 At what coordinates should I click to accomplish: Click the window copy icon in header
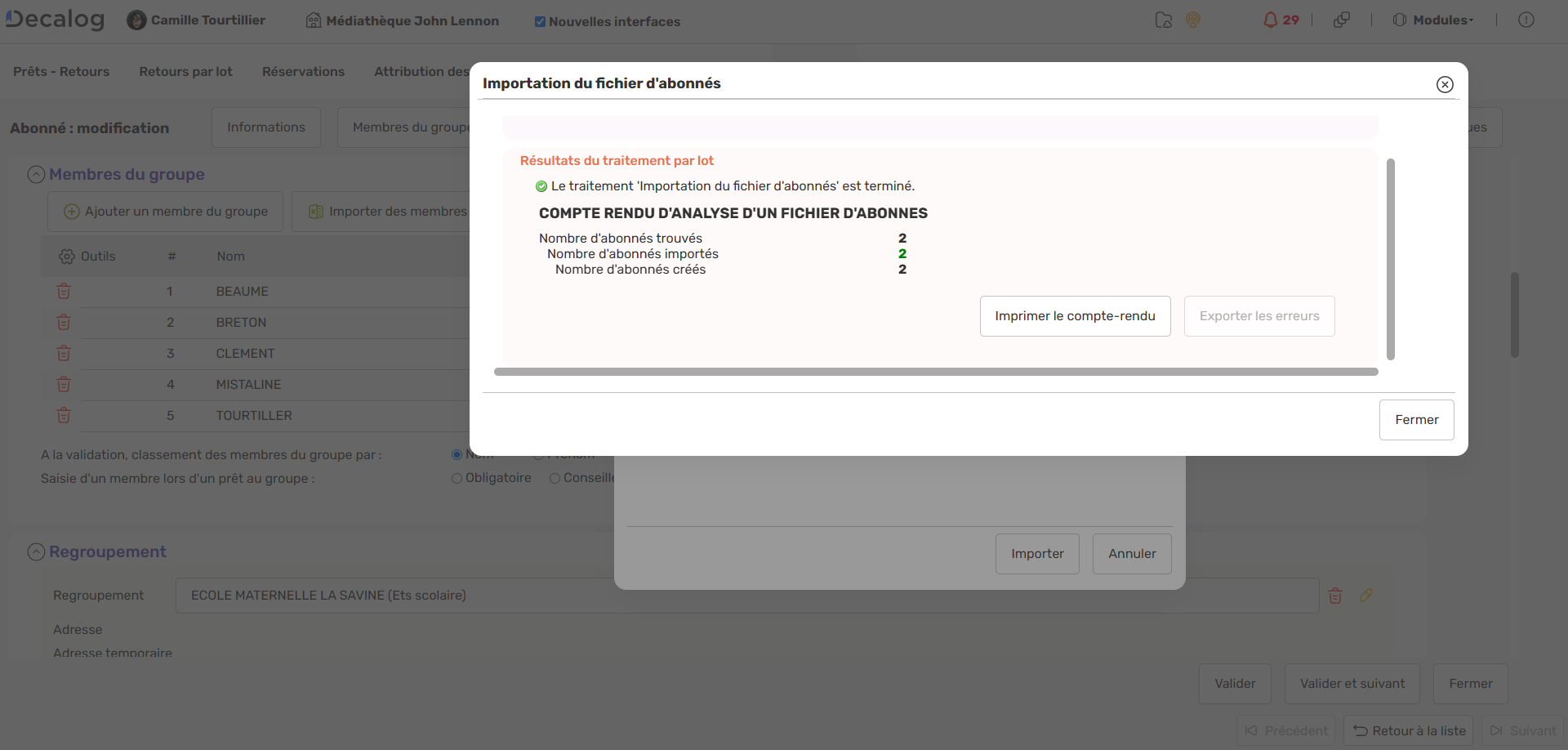pos(1341,20)
